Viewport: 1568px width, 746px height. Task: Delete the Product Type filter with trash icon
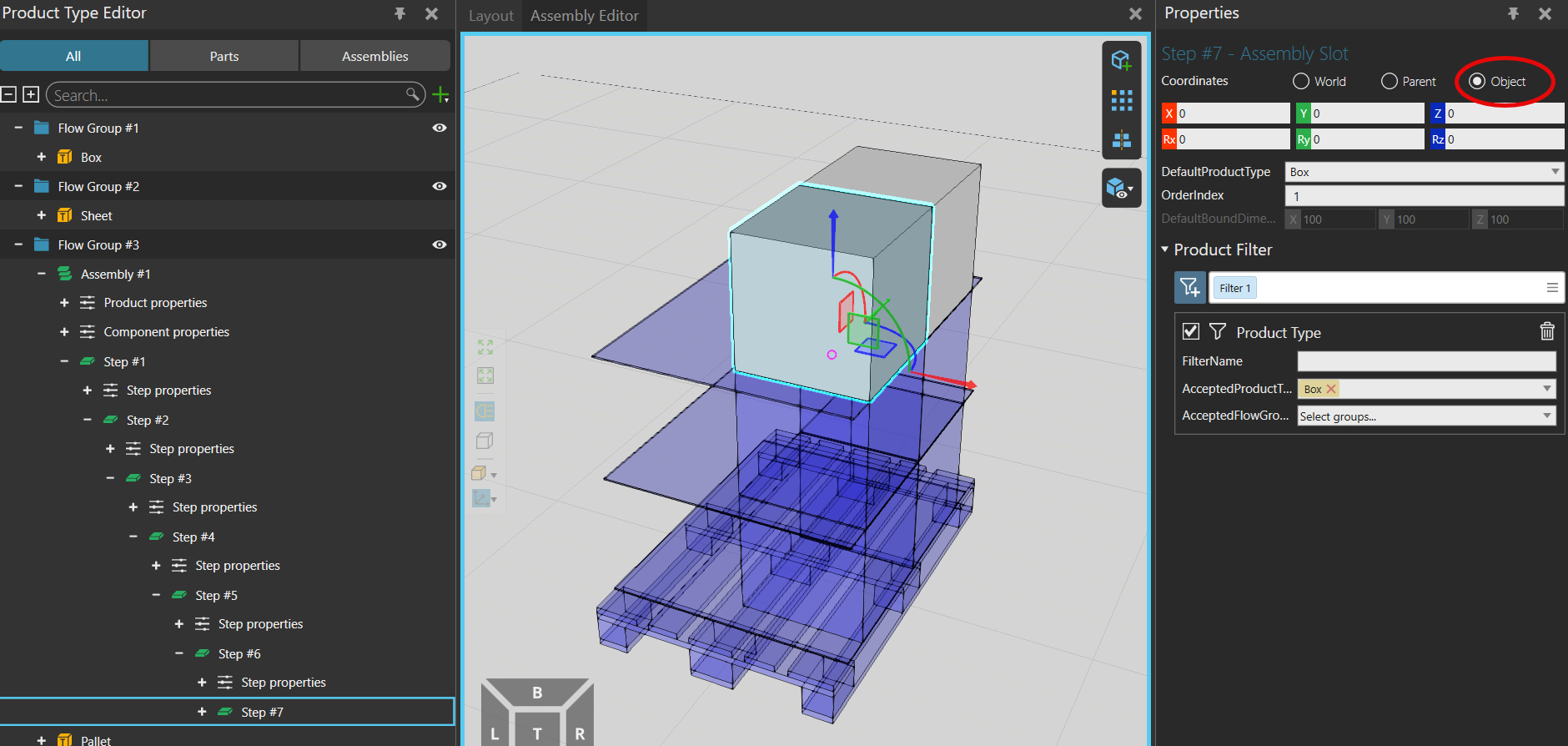(x=1546, y=332)
